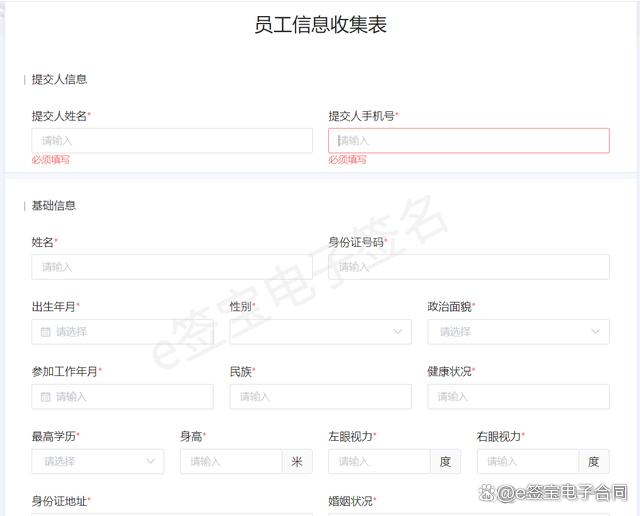
Task: Click the 健康状况 input box
Action: (x=518, y=397)
